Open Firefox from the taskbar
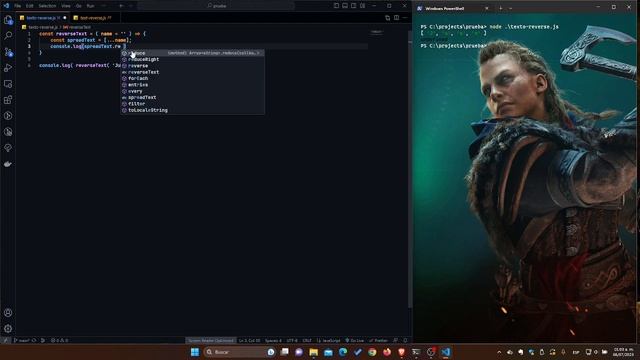The width and height of the screenshot is (640, 360). click(387, 352)
